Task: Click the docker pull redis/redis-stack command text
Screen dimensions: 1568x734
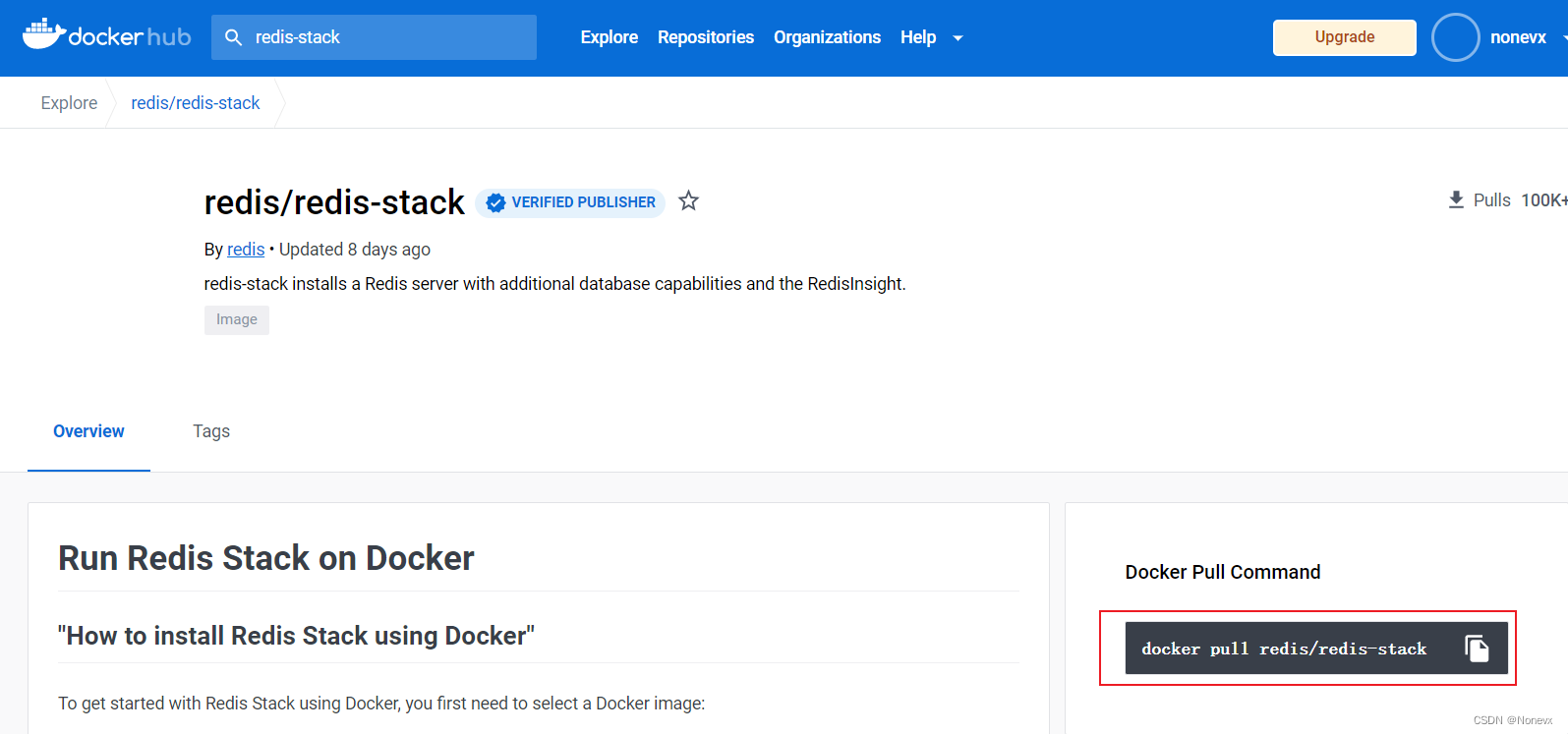Action: coord(1283,649)
